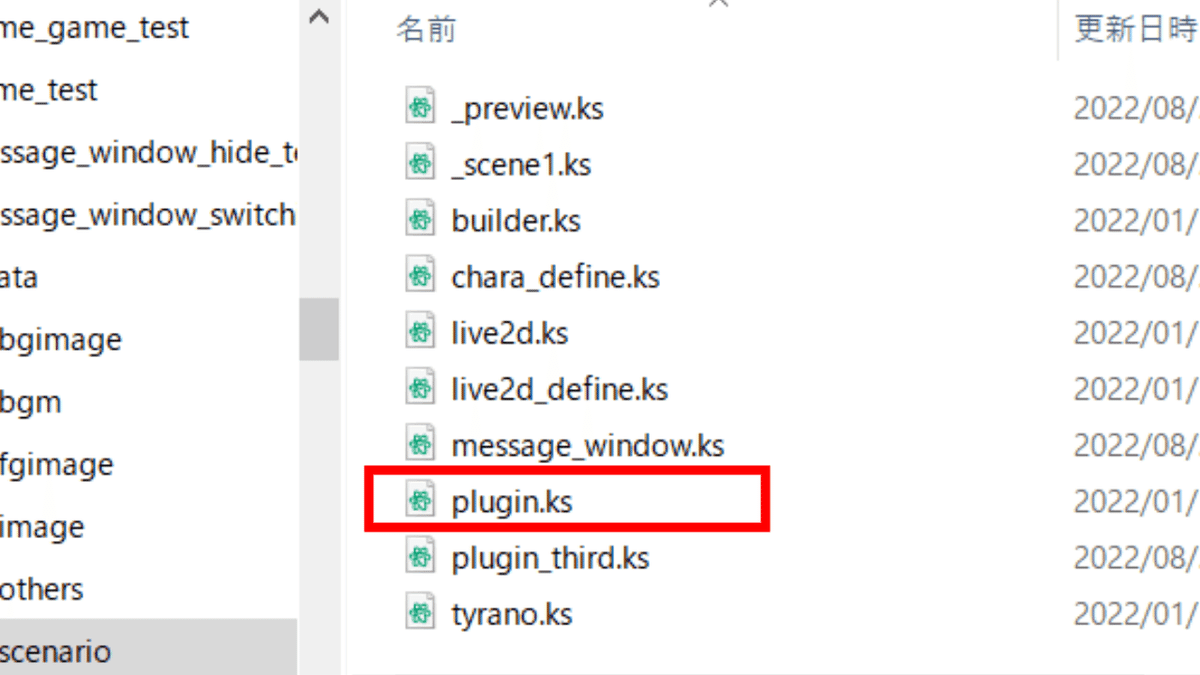
Task: Click the highlighted plugin.ks file icon
Action: click(x=420, y=500)
